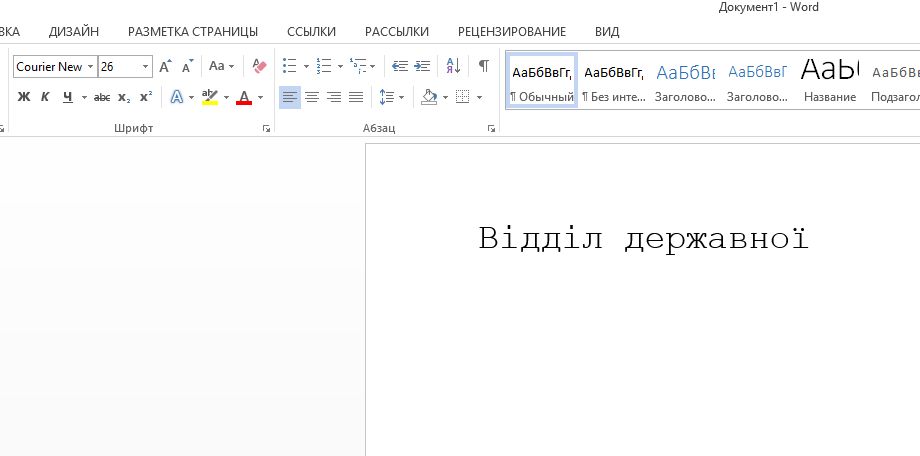Image resolution: width=920 pixels, height=456 pixels.
Task: Decrease the paragraph indent
Action: (400, 66)
